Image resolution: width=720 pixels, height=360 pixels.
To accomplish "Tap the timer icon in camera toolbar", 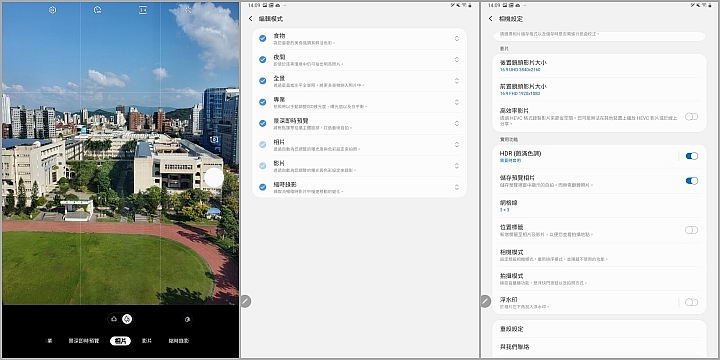I will [97, 10].
